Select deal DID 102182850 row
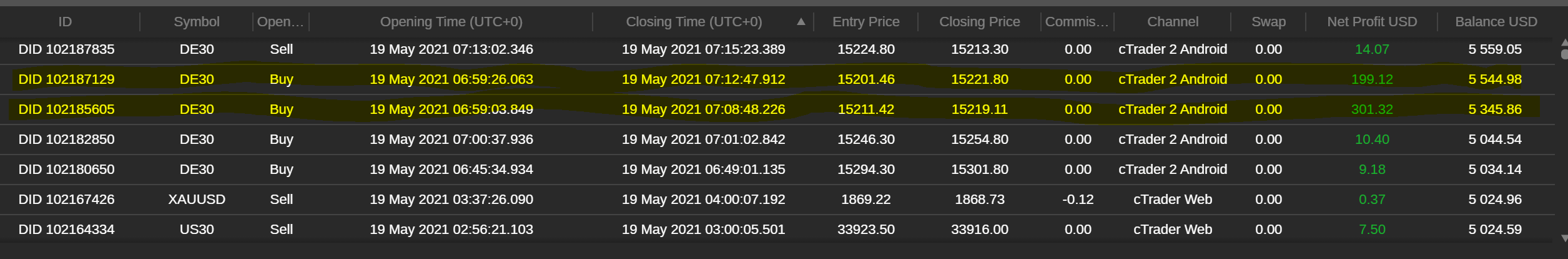Viewport: 1568px width, 259px height. (776, 140)
